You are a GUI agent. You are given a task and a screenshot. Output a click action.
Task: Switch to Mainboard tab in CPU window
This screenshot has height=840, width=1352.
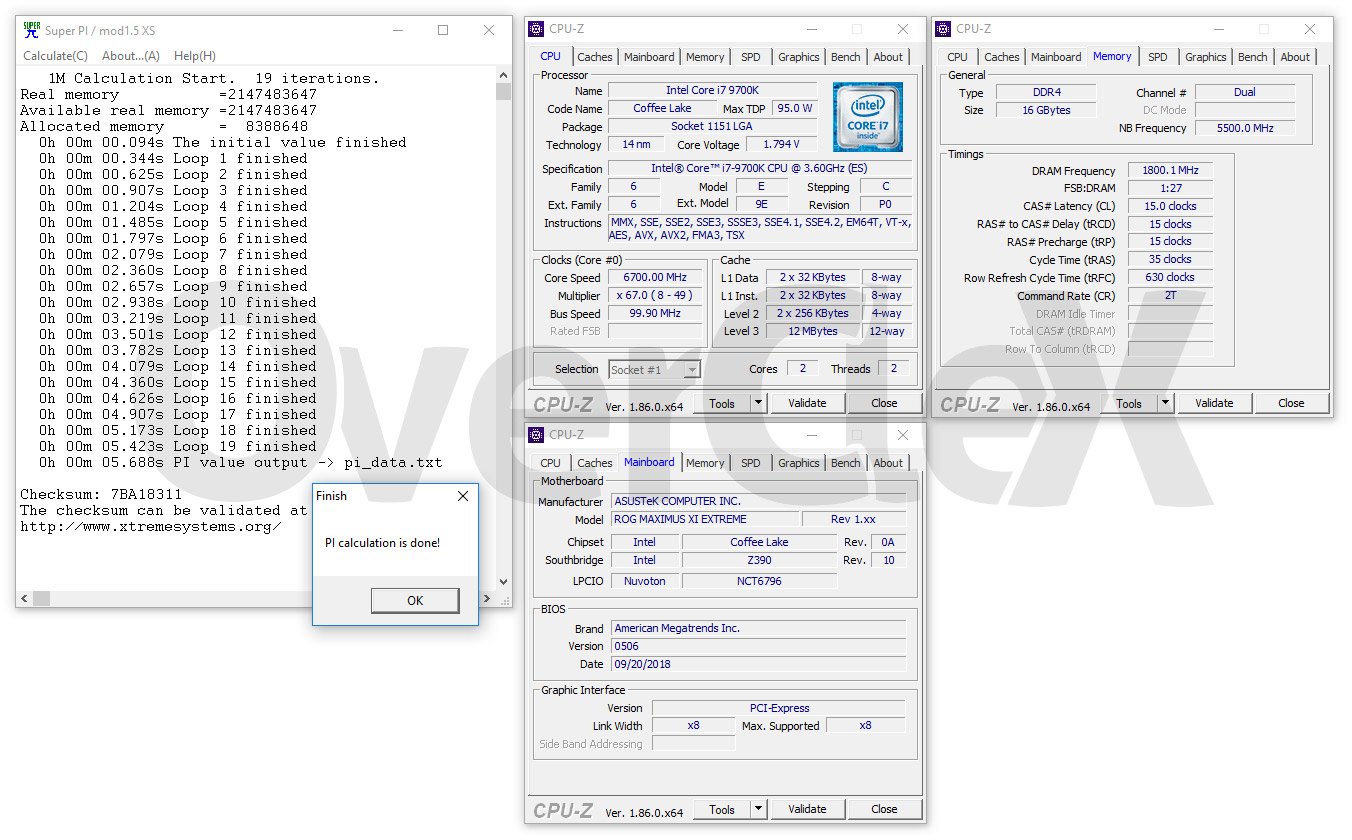click(x=650, y=57)
